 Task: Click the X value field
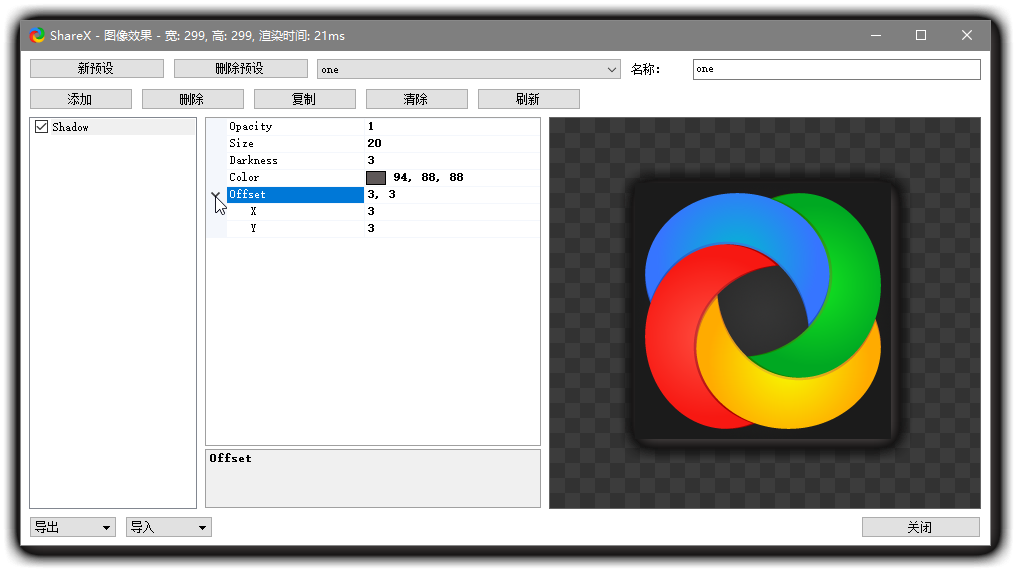pyautogui.click(x=452, y=211)
